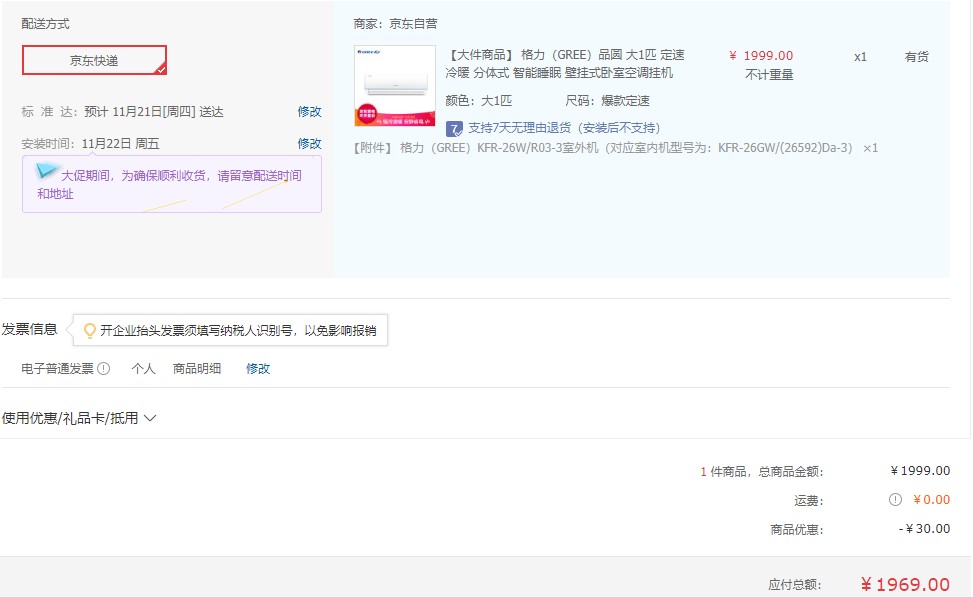Image resolution: width=973 pixels, height=597 pixels.
Task: Click the 11月22日 周五 installation date
Action: tap(120, 144)
